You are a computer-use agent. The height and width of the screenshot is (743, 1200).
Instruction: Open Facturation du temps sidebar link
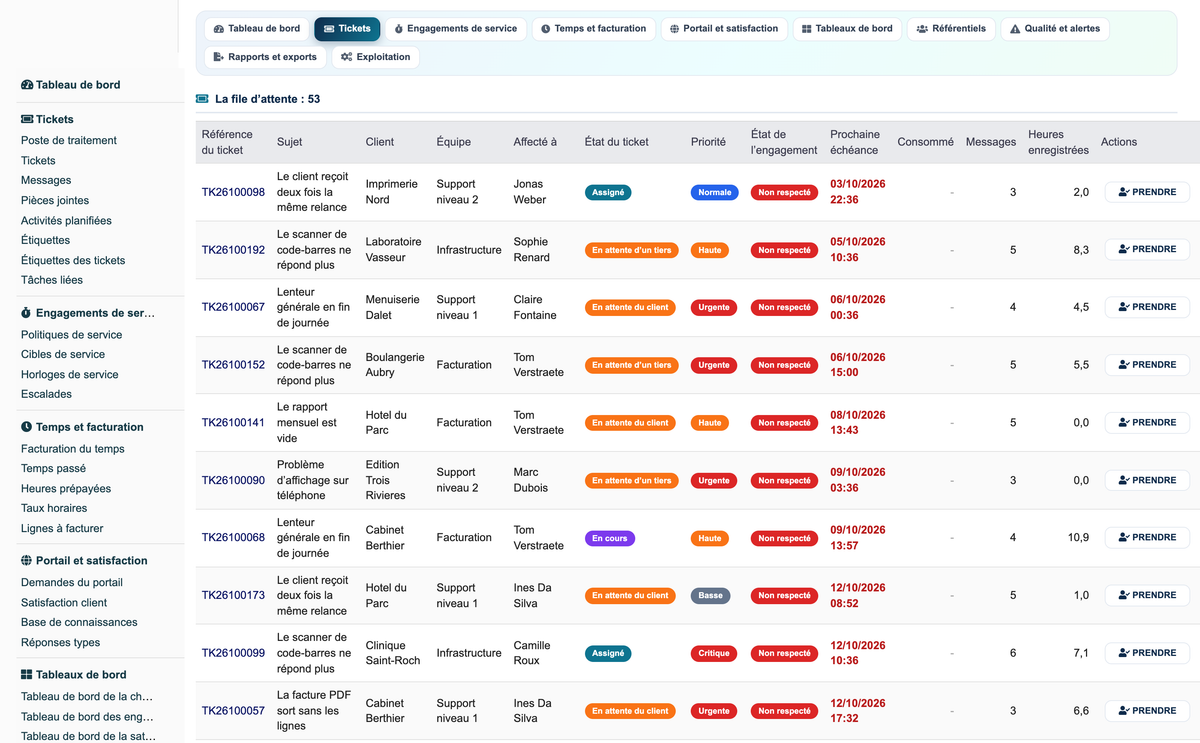73,449
